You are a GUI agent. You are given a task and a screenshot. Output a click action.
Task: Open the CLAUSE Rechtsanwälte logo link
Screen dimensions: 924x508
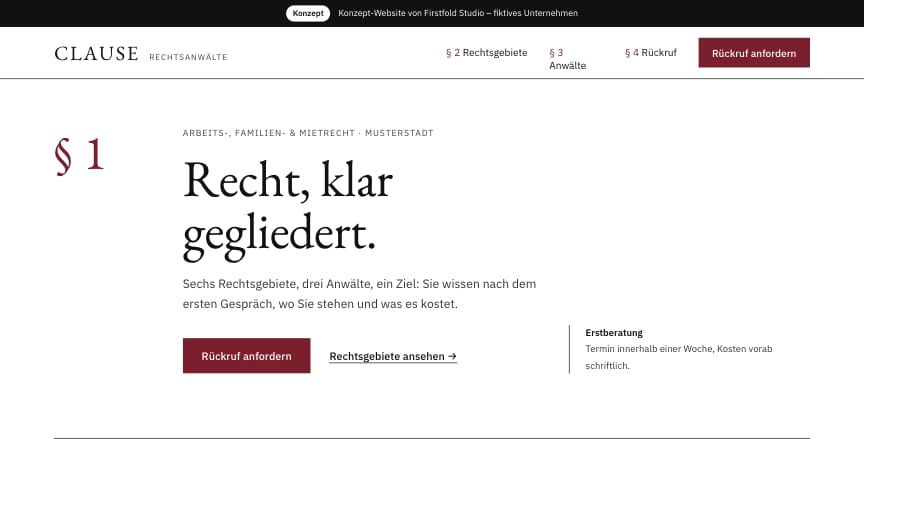point(141,54)
